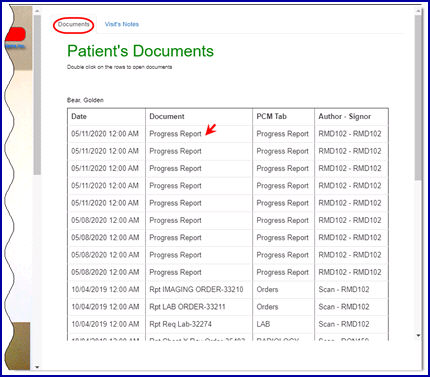Click the right vertical scrollbar thumb
This screenshot has height=377, width=430.
418,98
